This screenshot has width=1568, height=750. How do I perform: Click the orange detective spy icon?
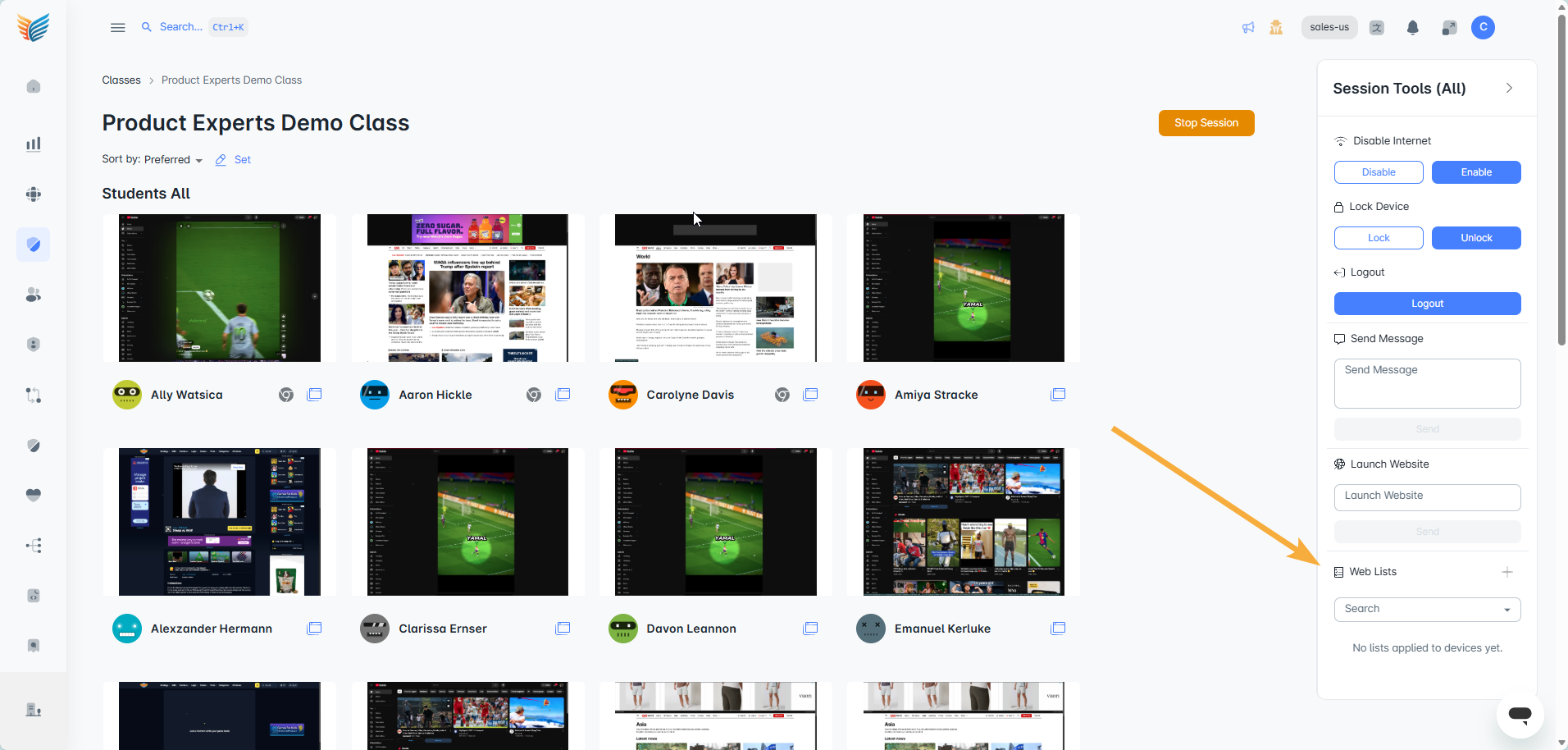click(x=1276, y=27)
